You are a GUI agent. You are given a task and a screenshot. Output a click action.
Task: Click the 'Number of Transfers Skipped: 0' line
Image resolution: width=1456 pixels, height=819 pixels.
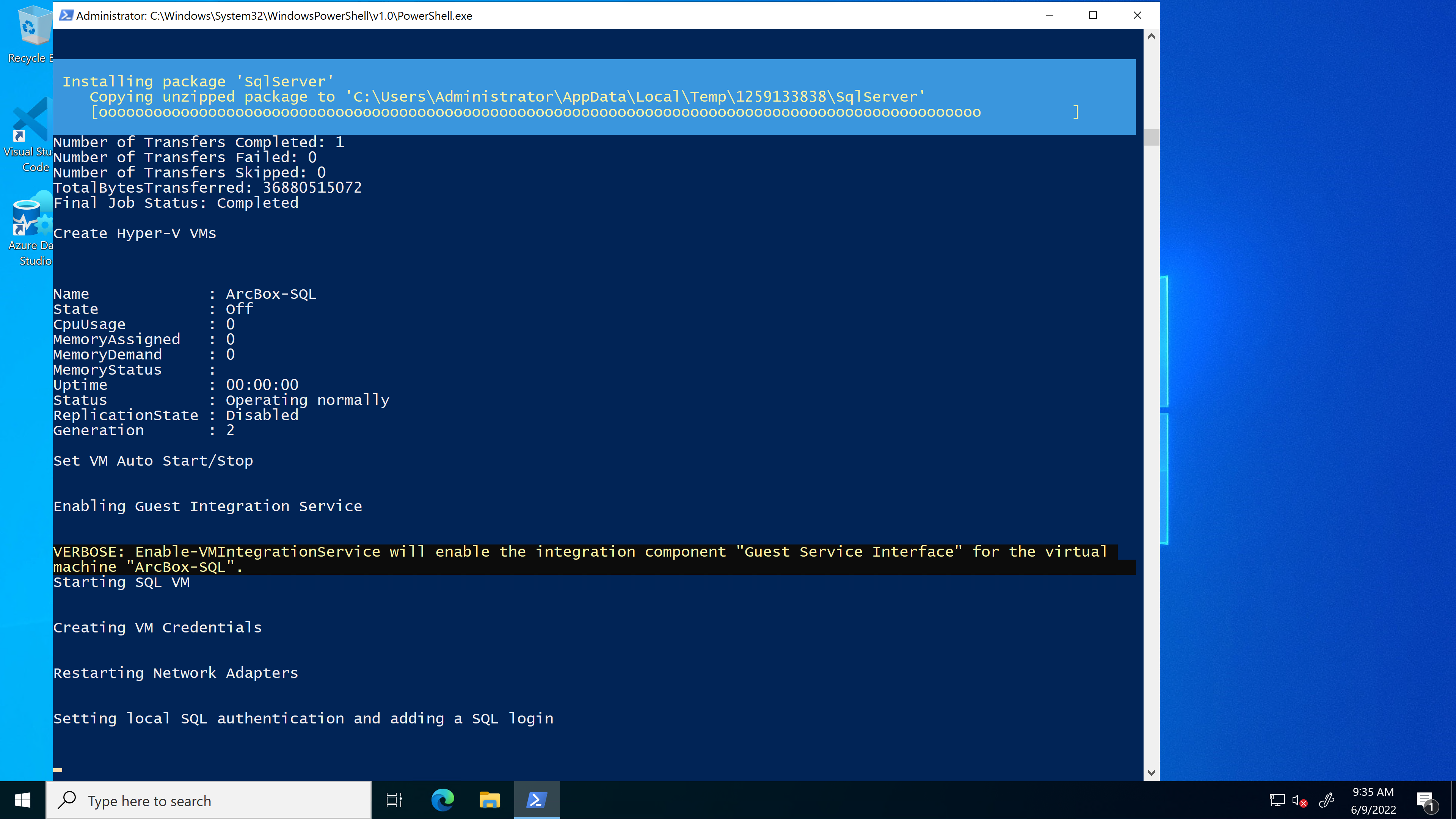(189, 173)
